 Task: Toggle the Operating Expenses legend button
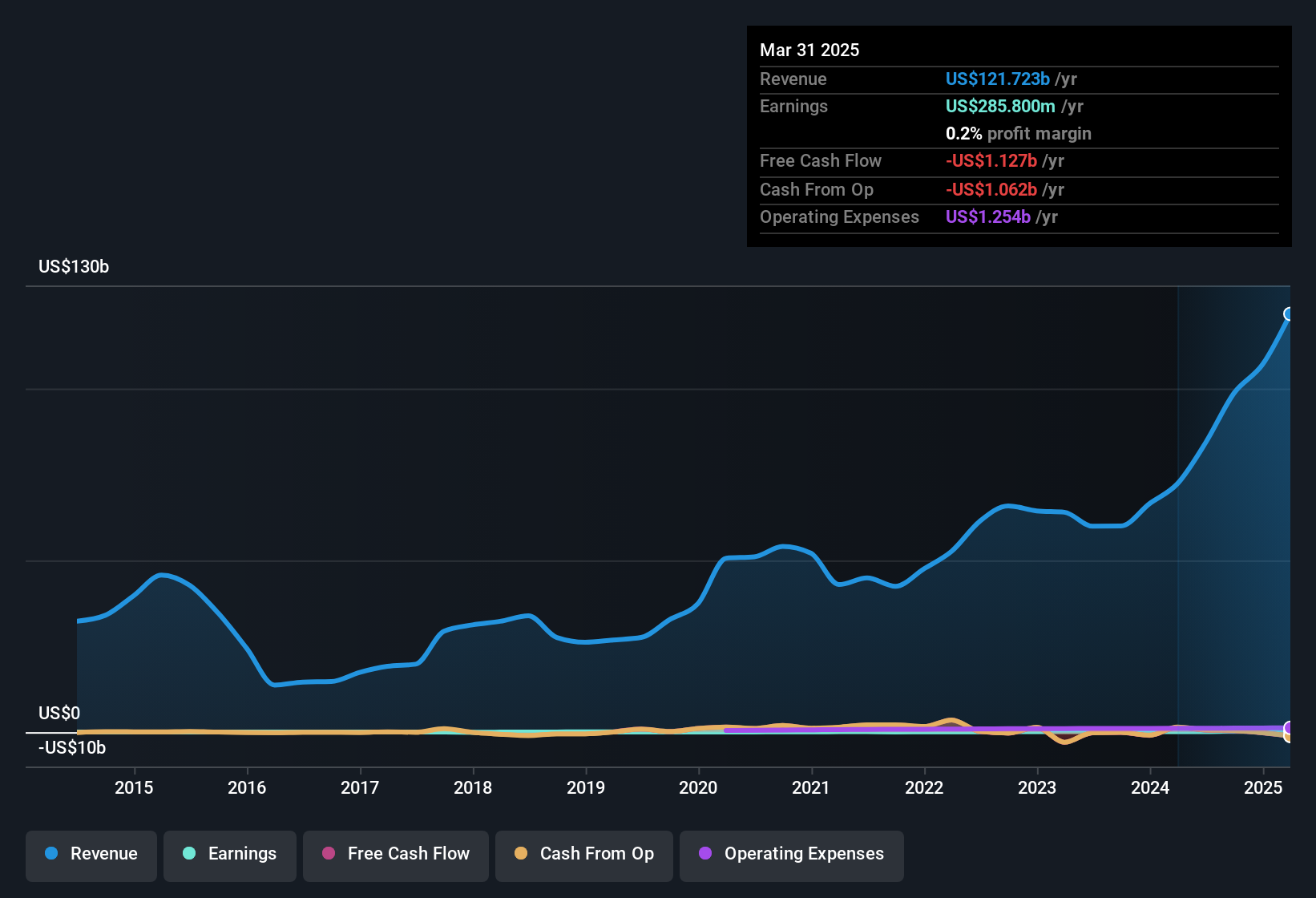tap(792, 855)
